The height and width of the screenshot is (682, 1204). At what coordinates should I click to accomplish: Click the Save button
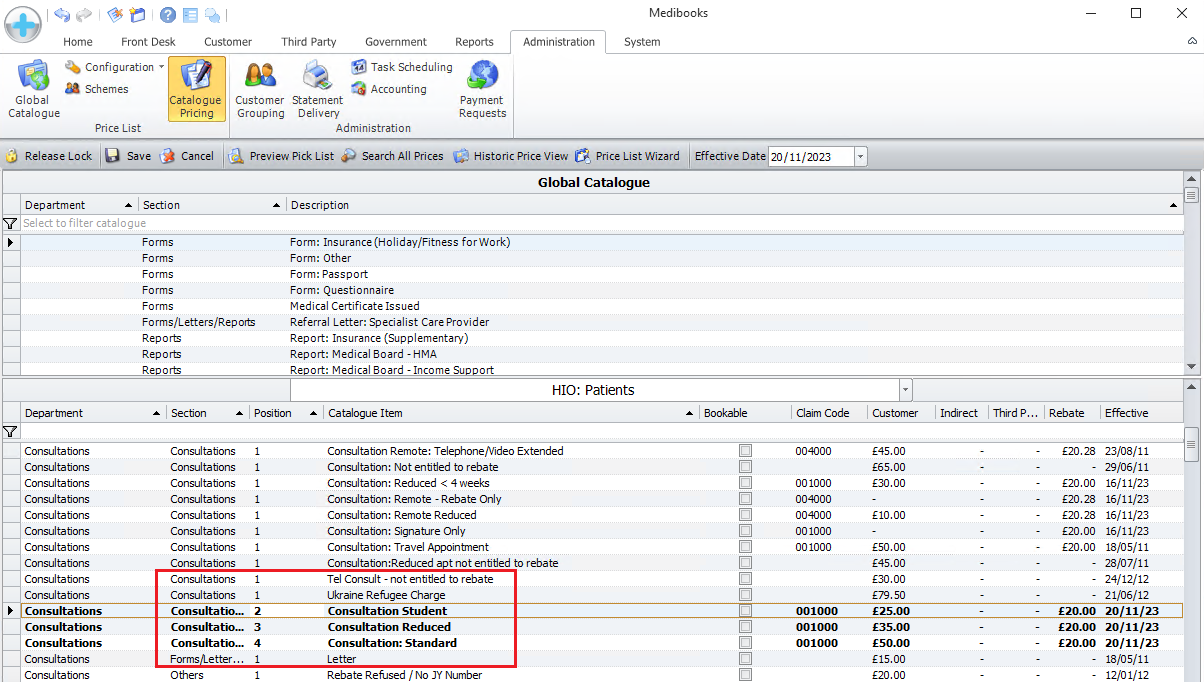(x=128, y=156)
